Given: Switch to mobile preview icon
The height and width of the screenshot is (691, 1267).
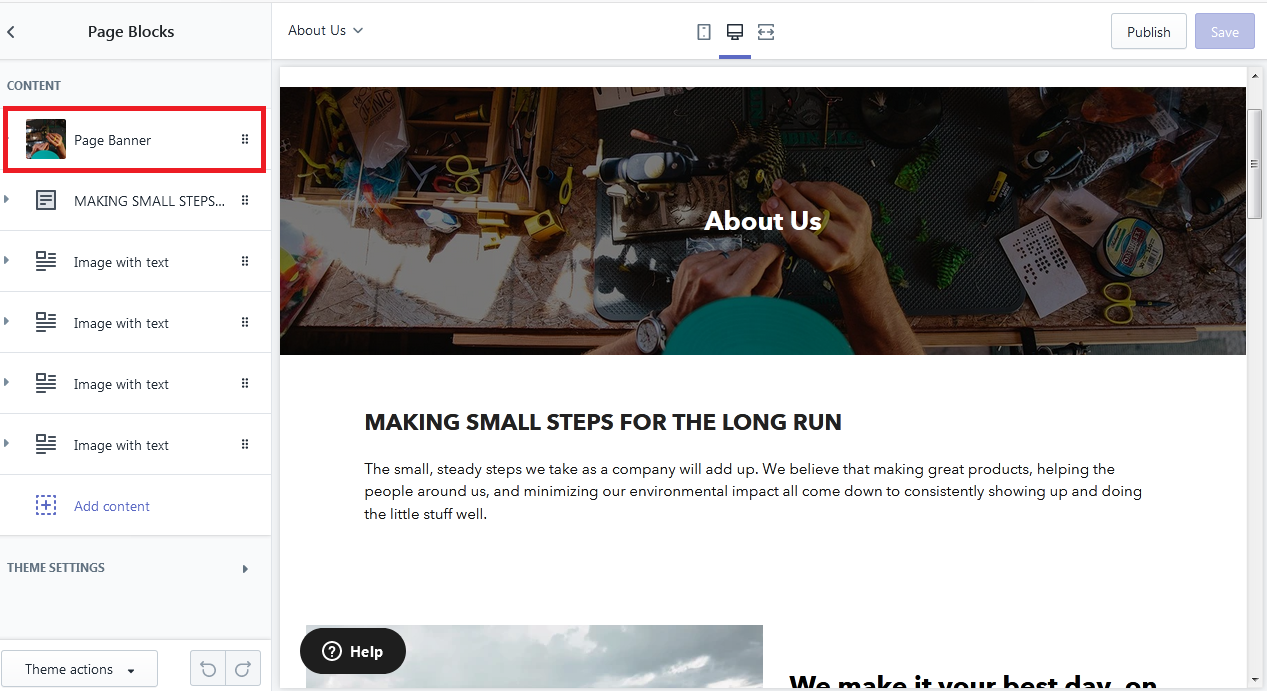Looking at the screenshot, I should click(704, 32).
